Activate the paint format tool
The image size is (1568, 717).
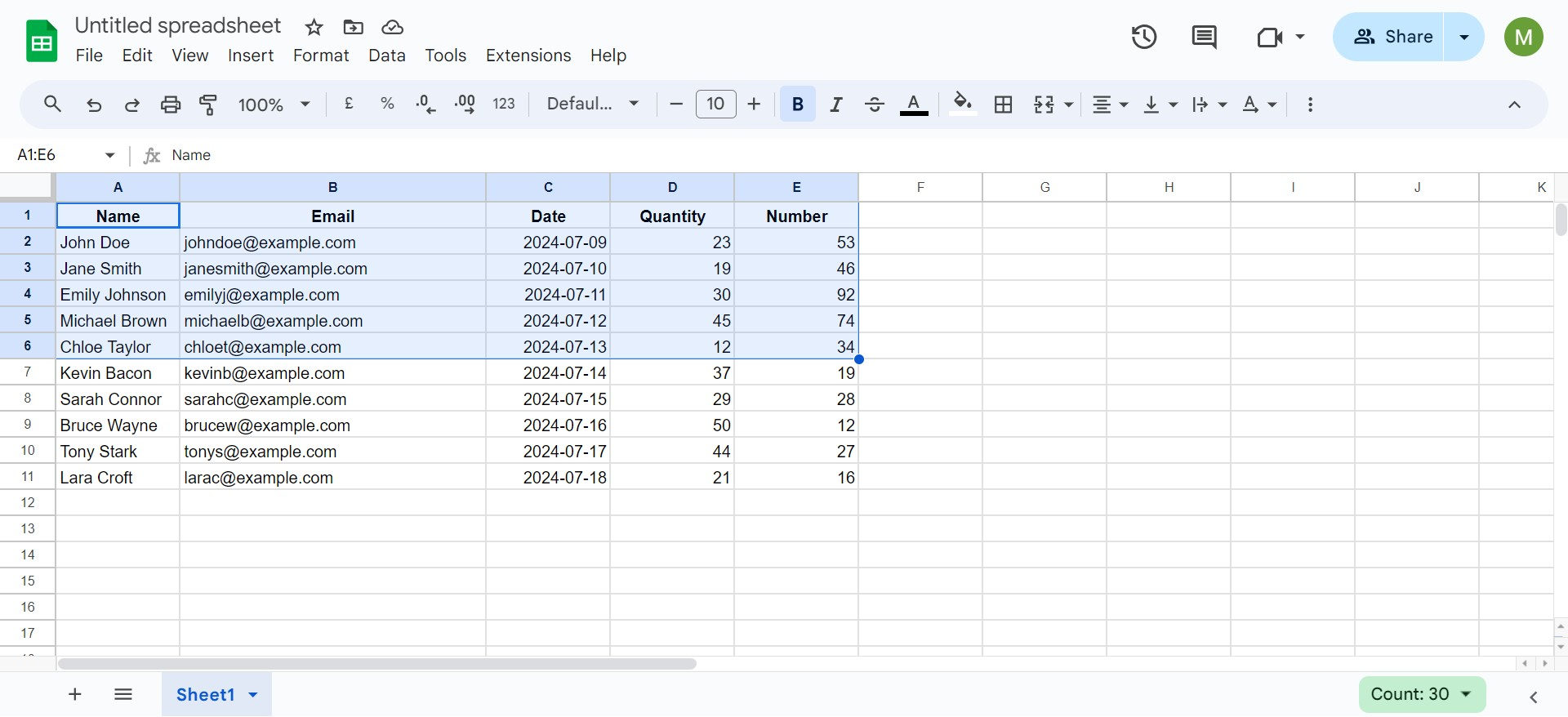208,105
